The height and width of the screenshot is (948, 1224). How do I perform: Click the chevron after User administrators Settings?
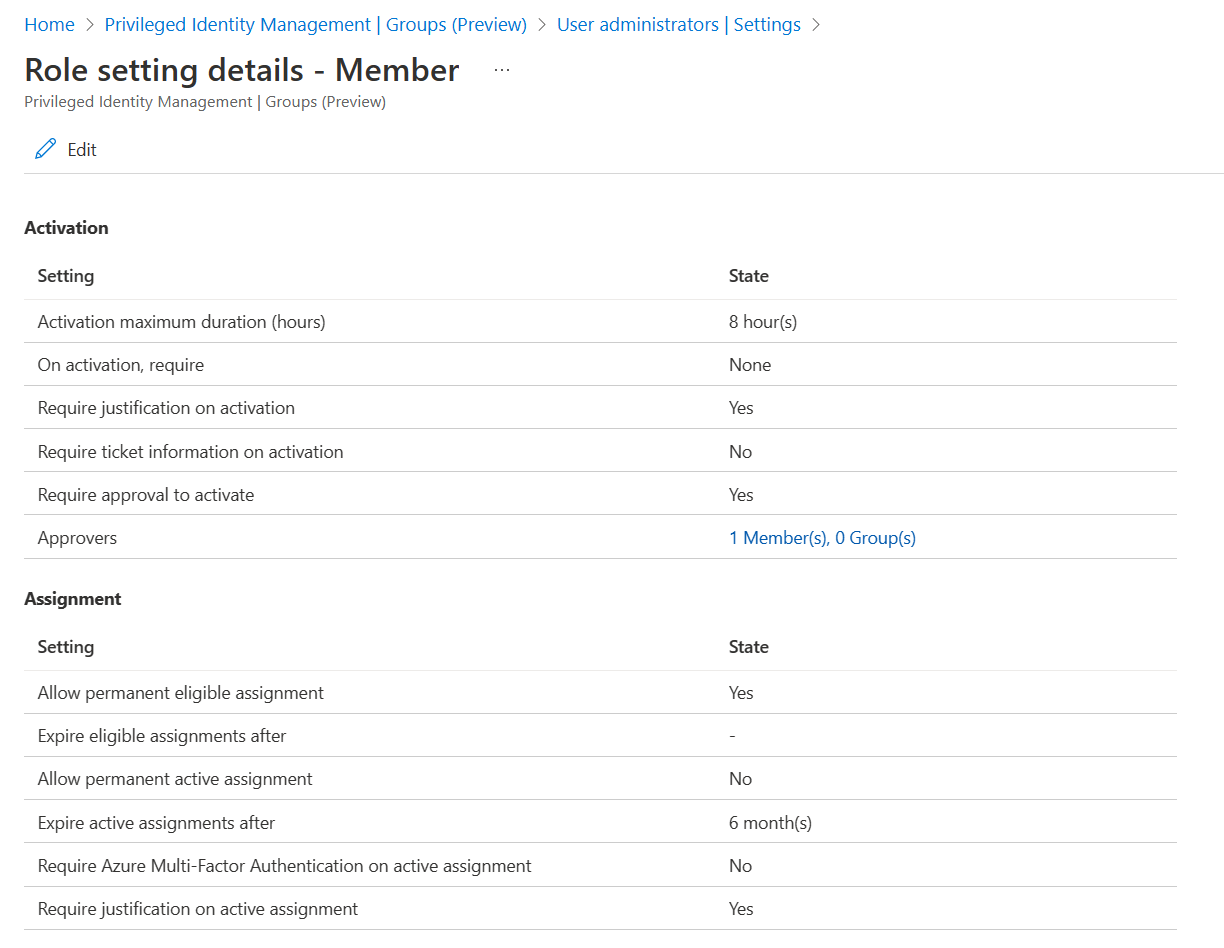[x=816, y=25]
